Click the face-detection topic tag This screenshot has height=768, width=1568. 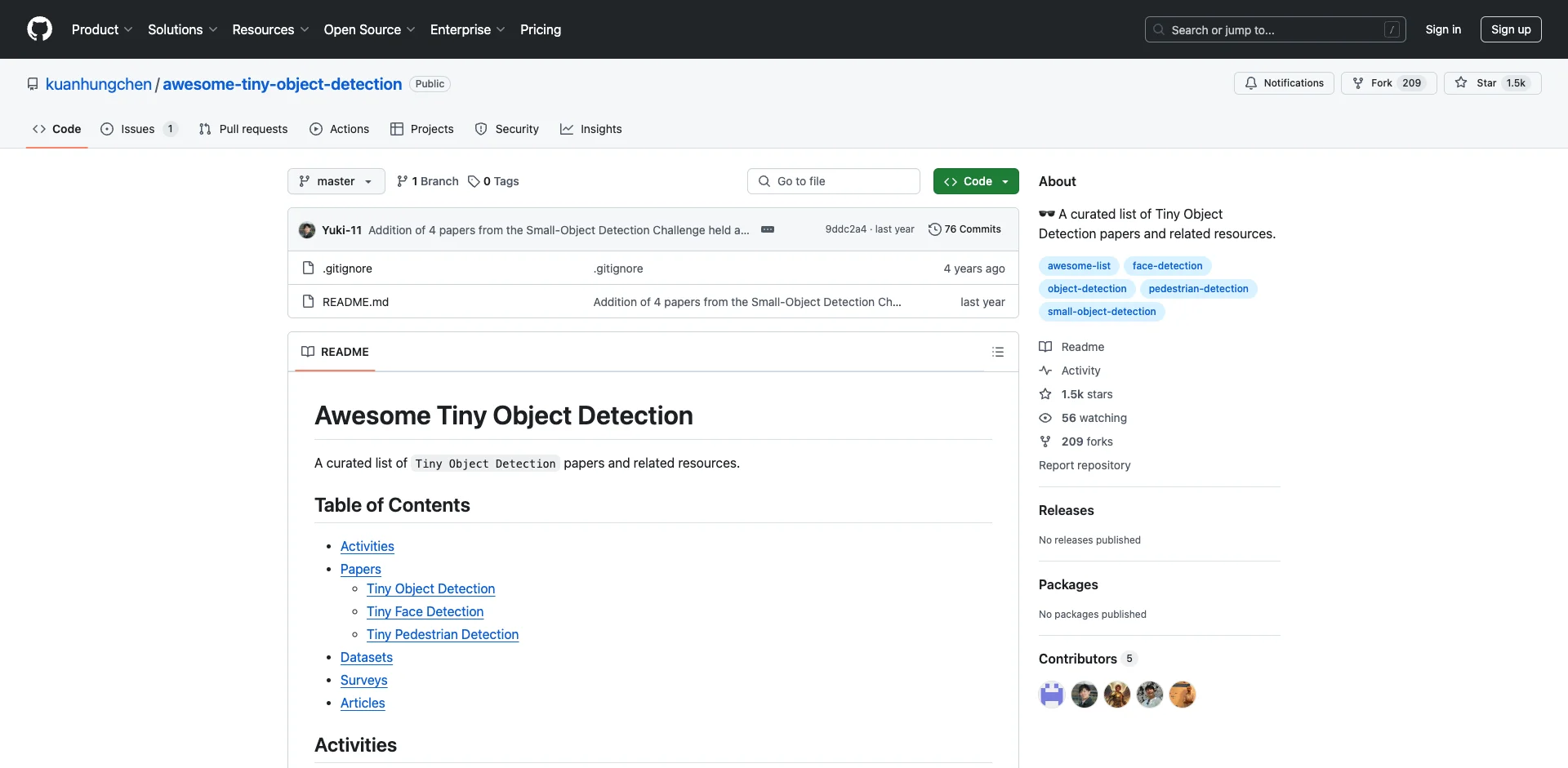tap(1167, 266)
